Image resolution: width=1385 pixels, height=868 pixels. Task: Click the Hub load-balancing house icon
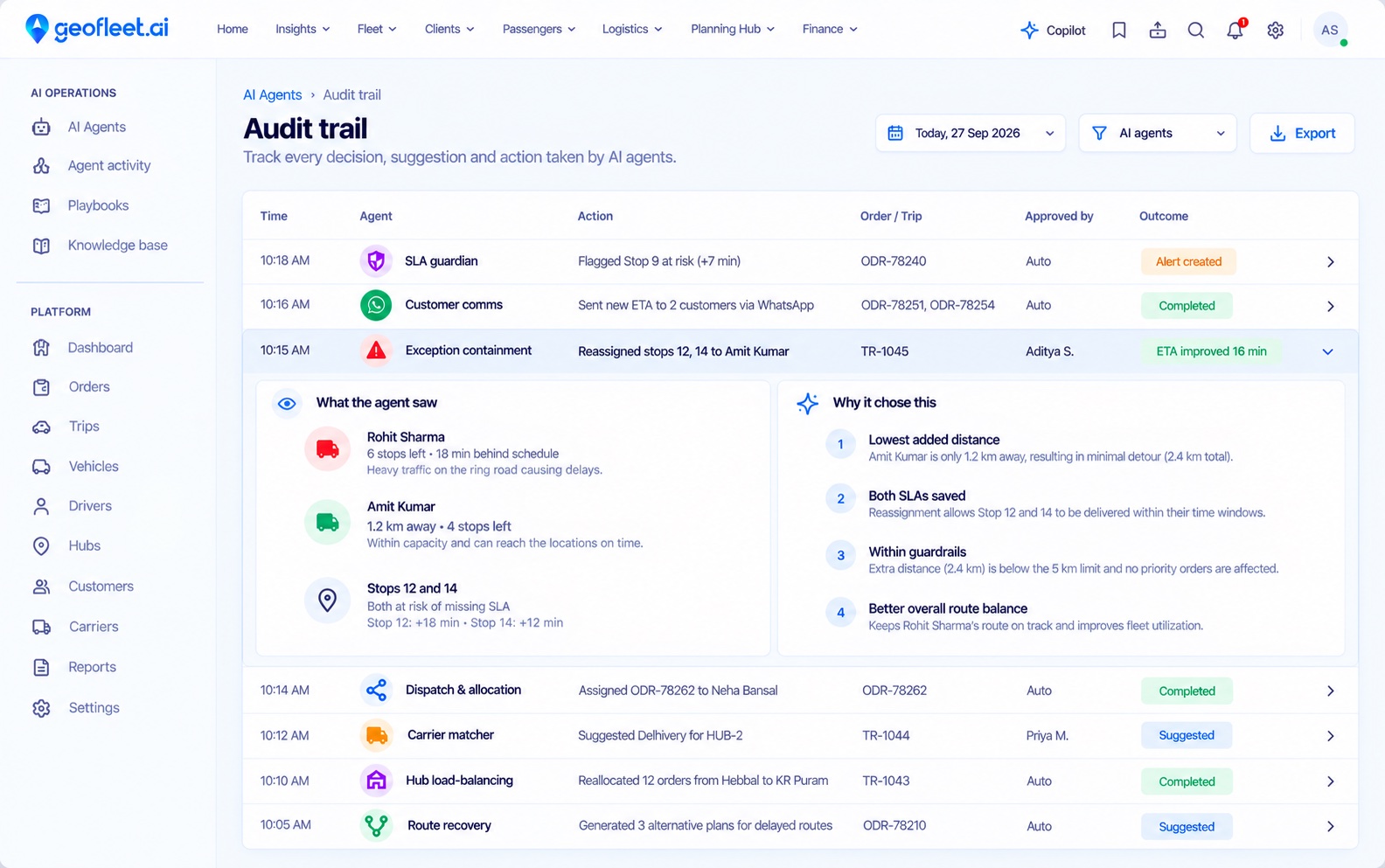coord(376,781)
